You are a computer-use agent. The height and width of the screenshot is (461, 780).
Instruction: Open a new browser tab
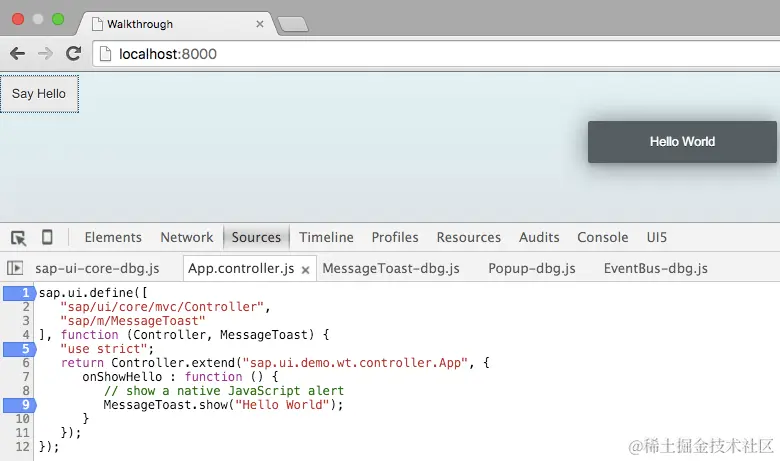point(292,24)
